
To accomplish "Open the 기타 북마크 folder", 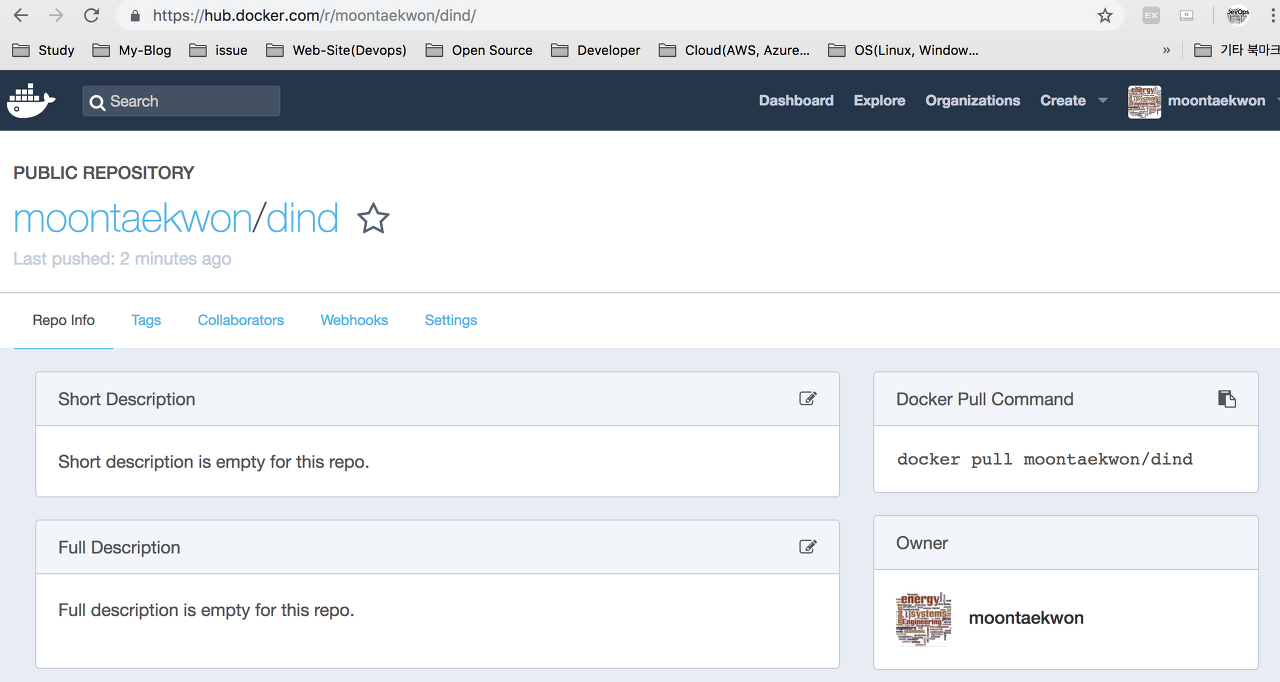I will point(1237,50).
